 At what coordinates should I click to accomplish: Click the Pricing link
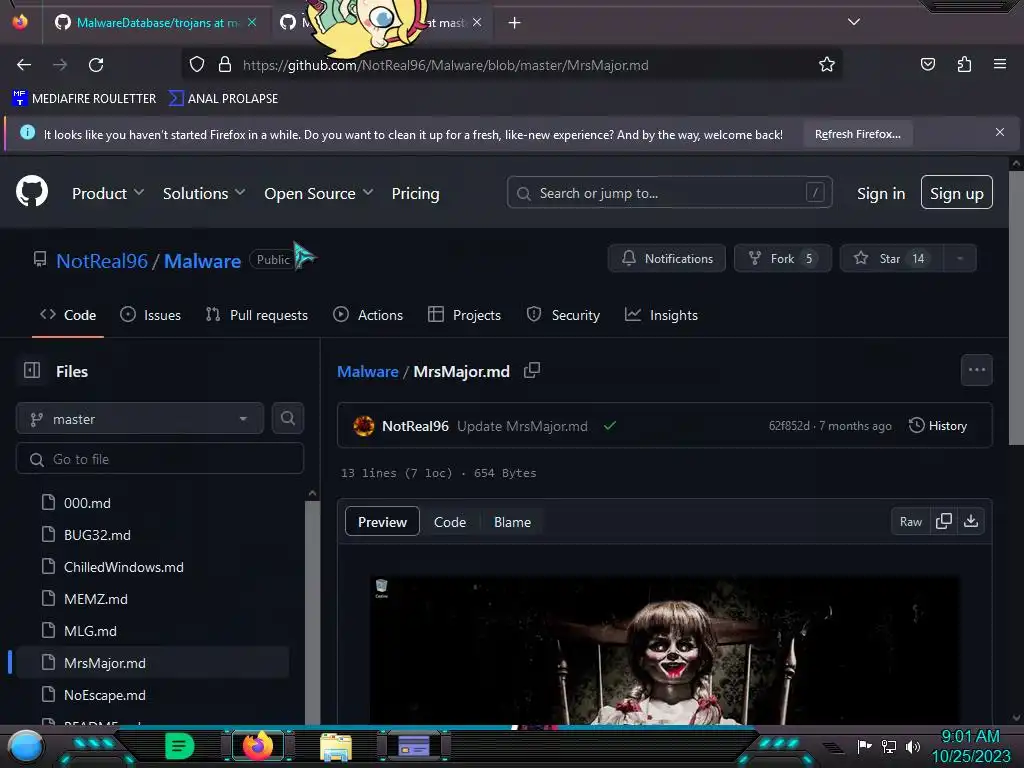[x=415, y=193]
